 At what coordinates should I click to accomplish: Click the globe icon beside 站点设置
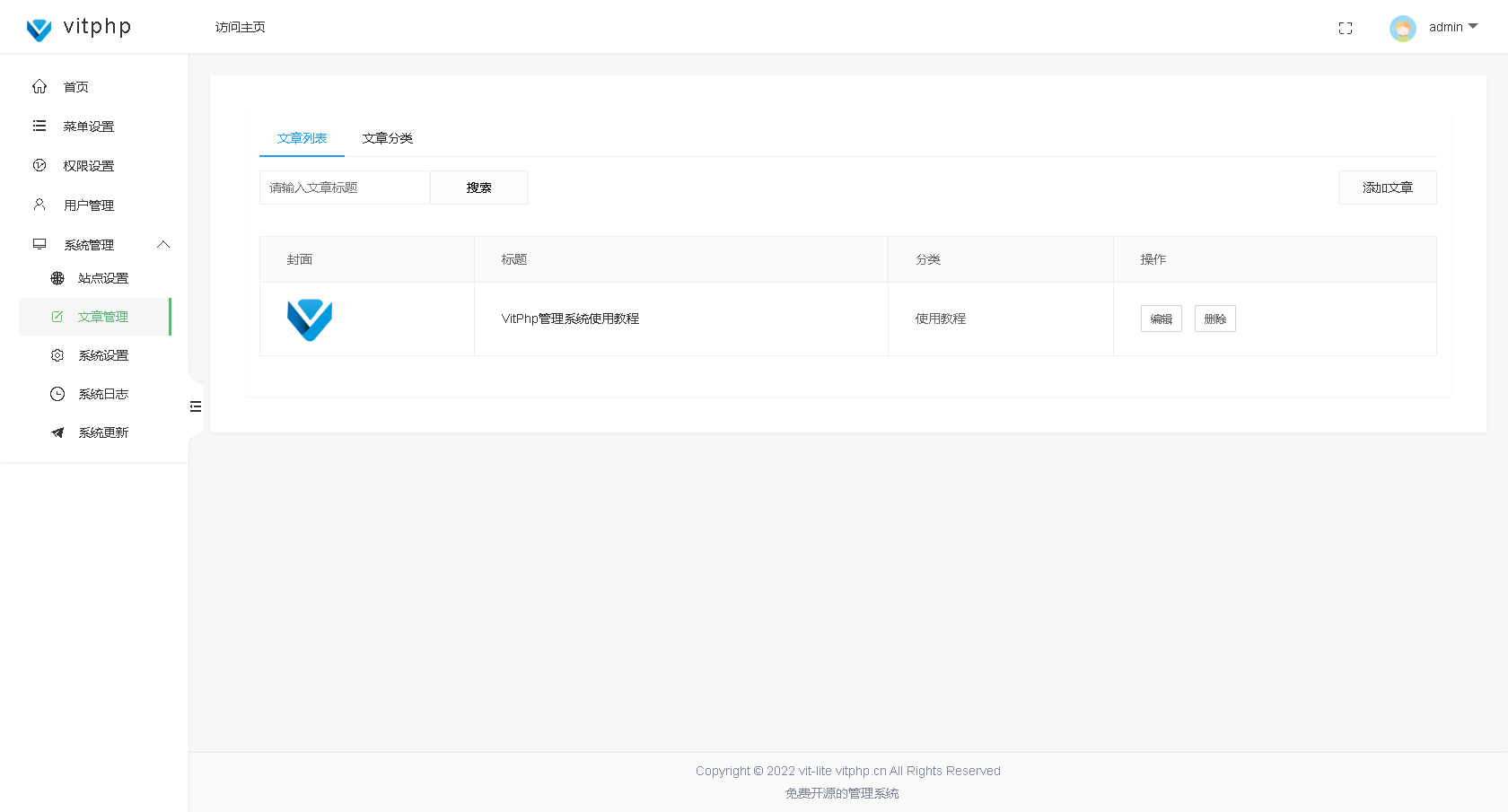point(57,278)
